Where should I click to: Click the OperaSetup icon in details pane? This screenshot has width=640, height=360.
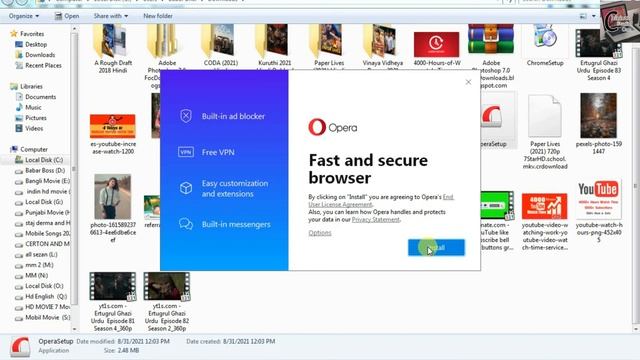[x=20, y=346]
